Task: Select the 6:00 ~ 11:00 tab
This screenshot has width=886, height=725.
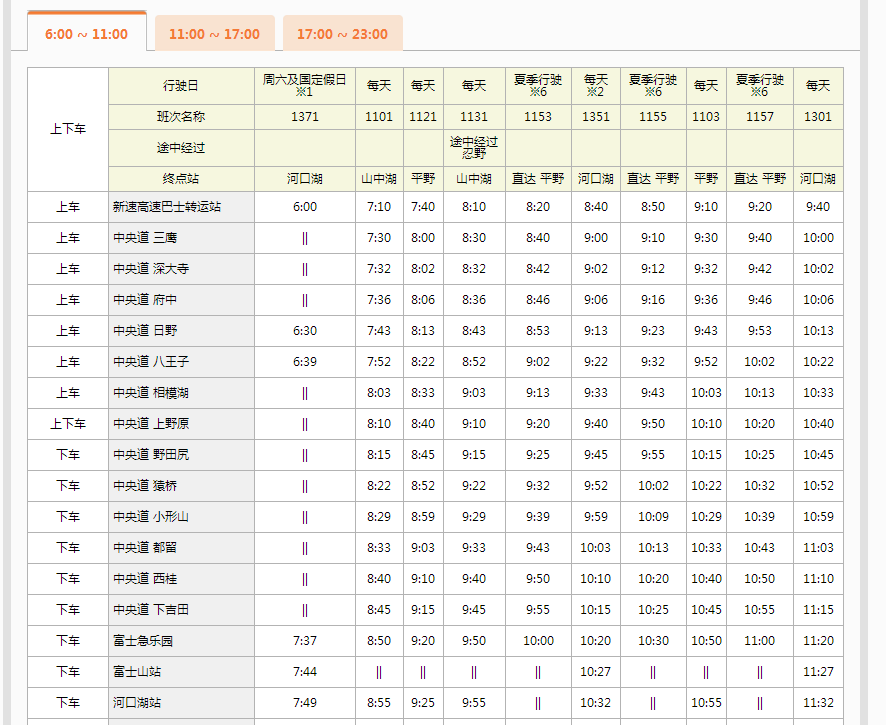Action: coord(87,34)
